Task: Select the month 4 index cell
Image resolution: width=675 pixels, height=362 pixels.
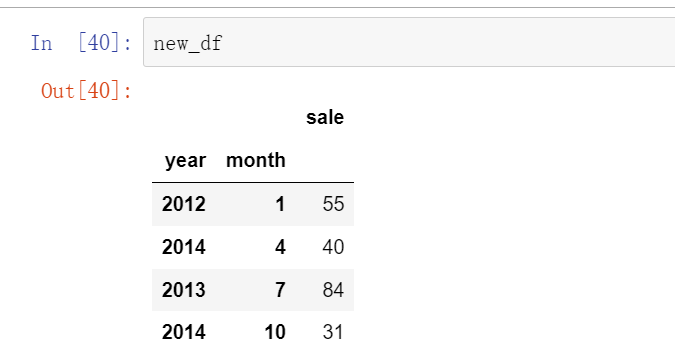Action: click(280, 247)
